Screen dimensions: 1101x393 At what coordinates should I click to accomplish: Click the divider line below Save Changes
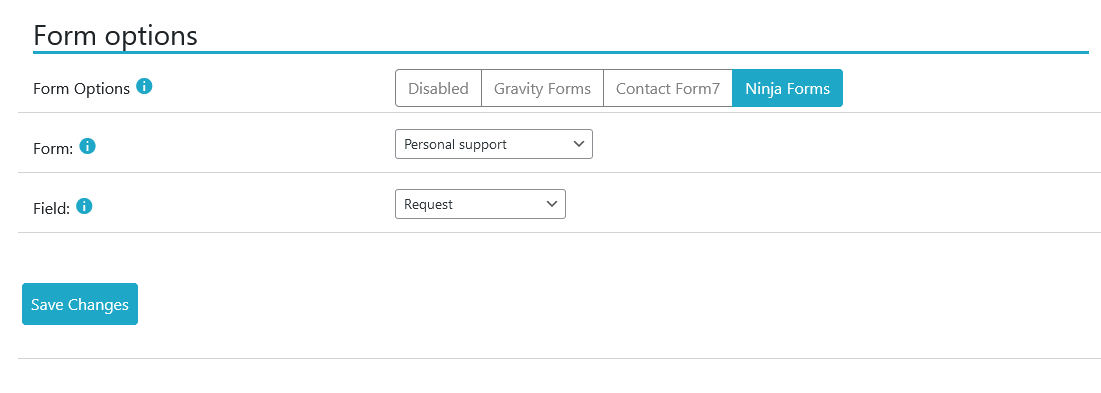coord(559,359)
